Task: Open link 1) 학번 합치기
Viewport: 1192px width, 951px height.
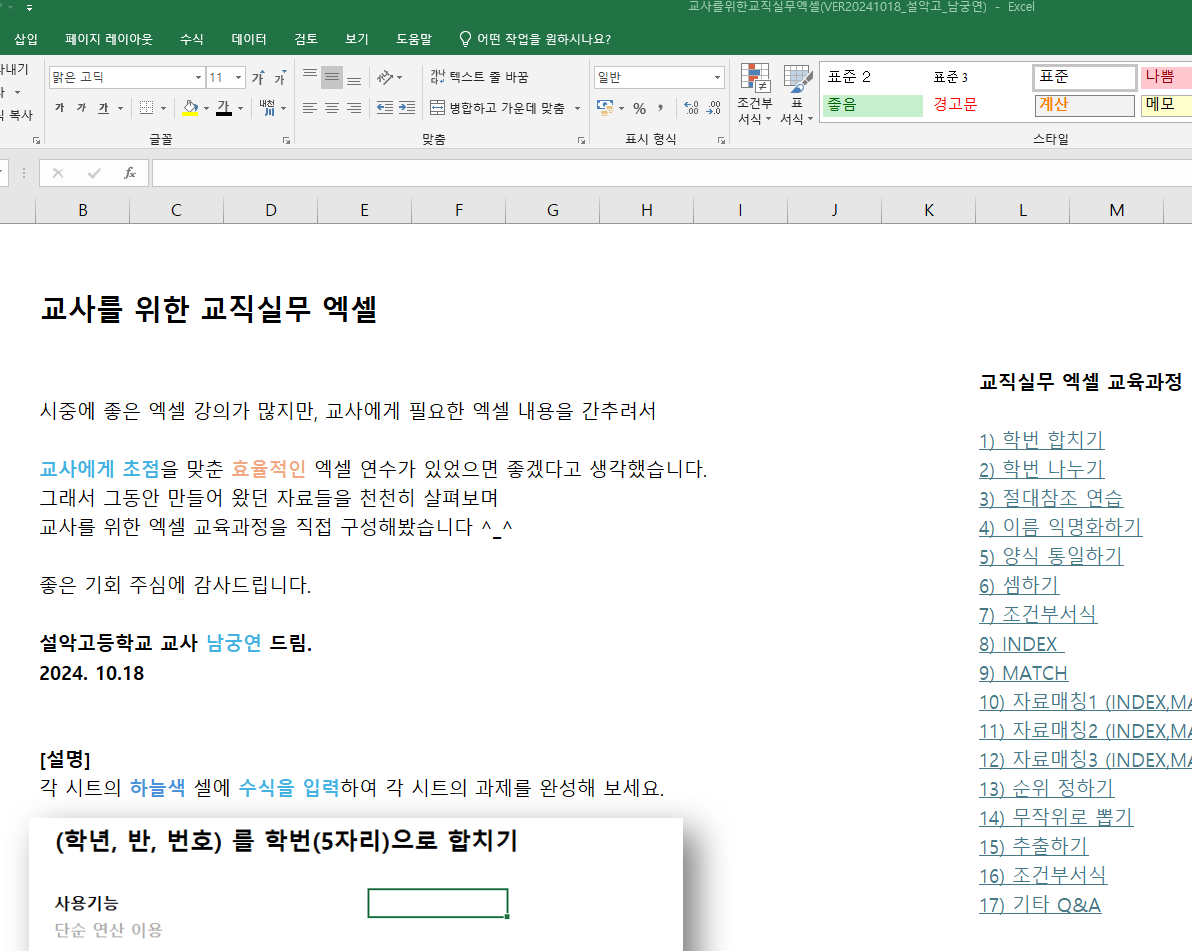Action: point(1041,439)
